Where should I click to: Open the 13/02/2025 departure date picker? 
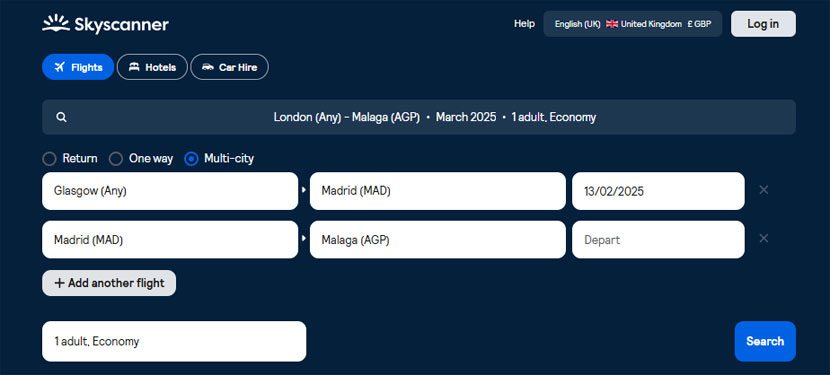(x=658, y=191)
